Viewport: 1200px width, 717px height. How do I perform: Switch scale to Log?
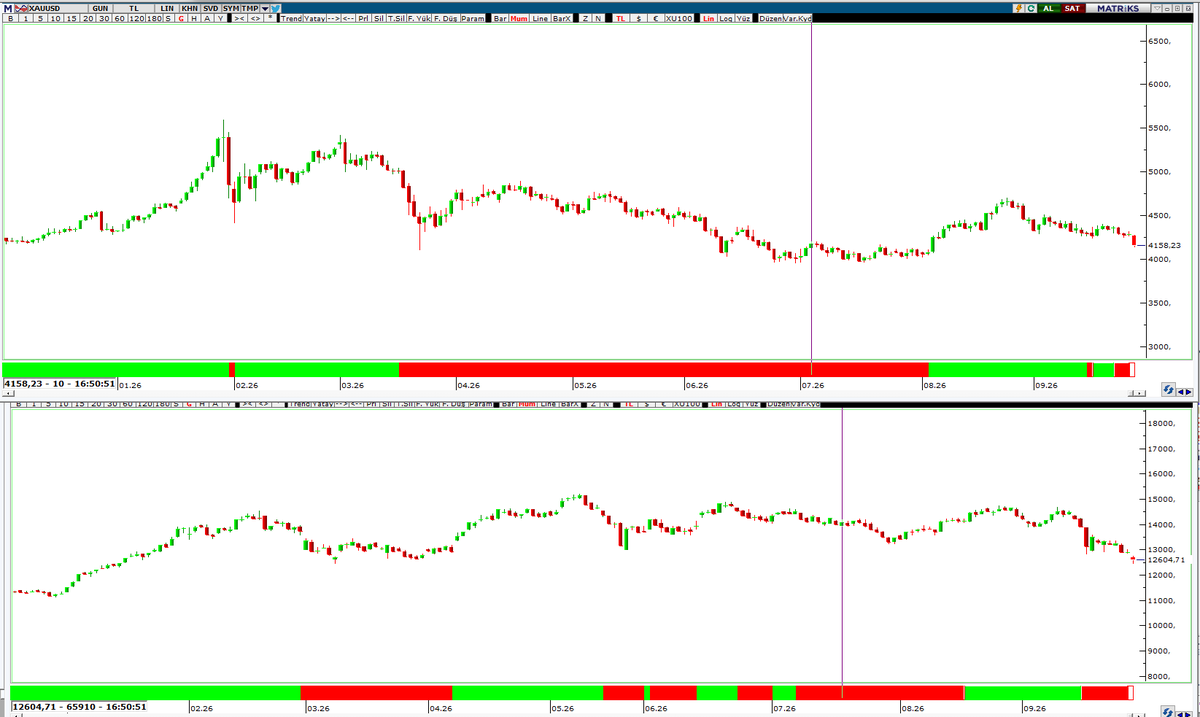726,19
